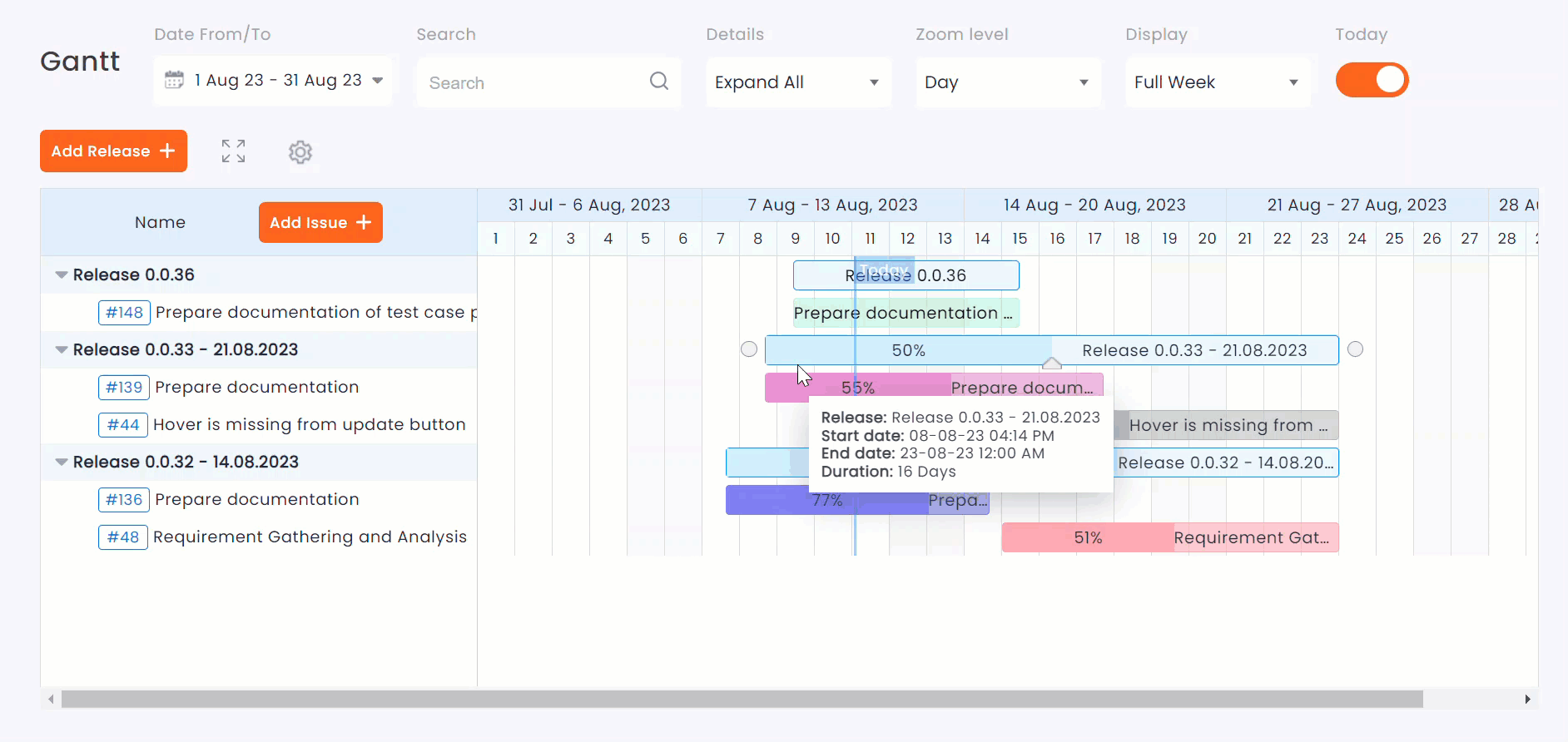Open the Zoom level Day dropdown
1568x742 pixels.
click(1007, 82)
